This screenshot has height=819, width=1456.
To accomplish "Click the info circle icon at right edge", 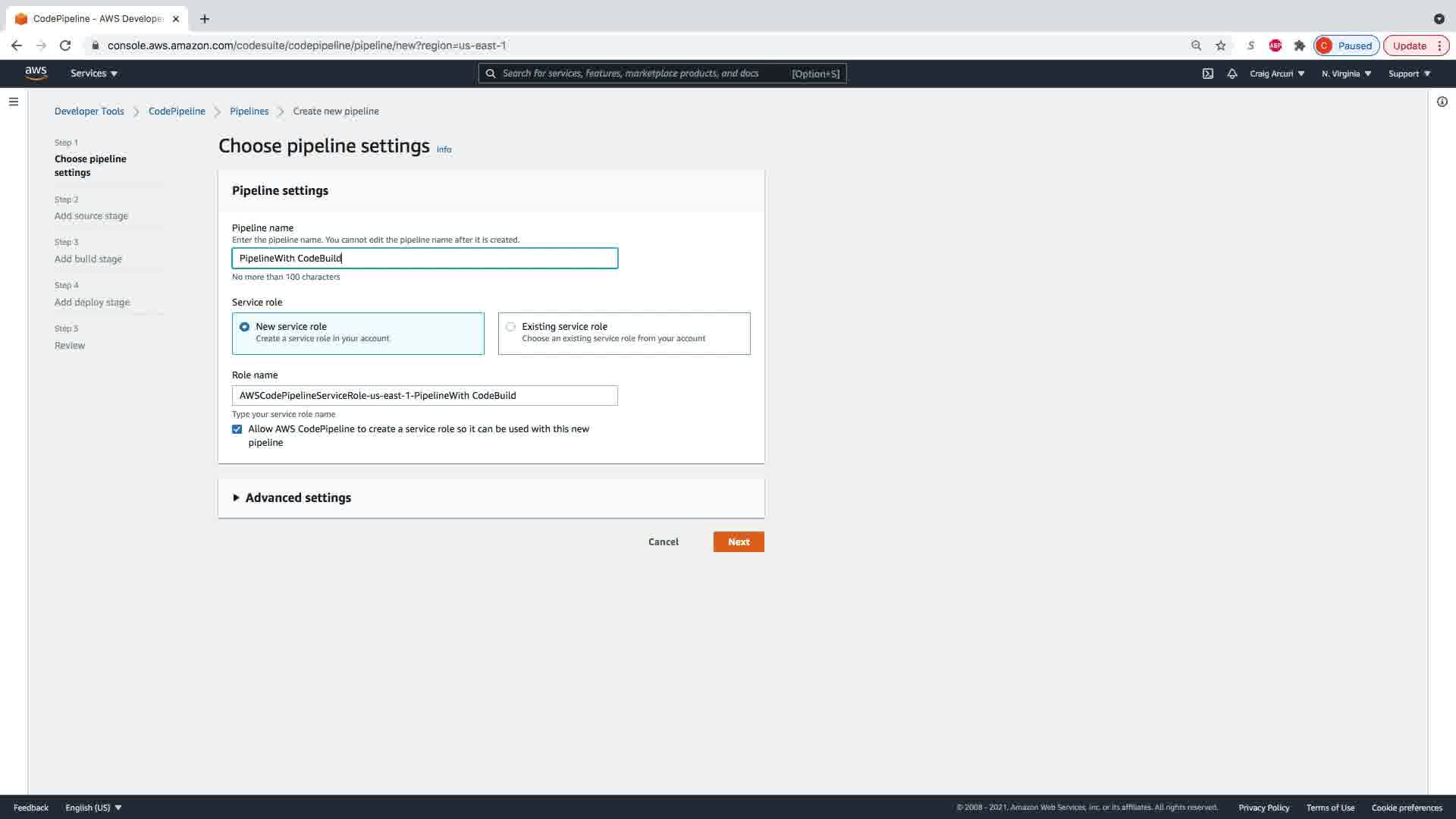I will [1442, 102].
